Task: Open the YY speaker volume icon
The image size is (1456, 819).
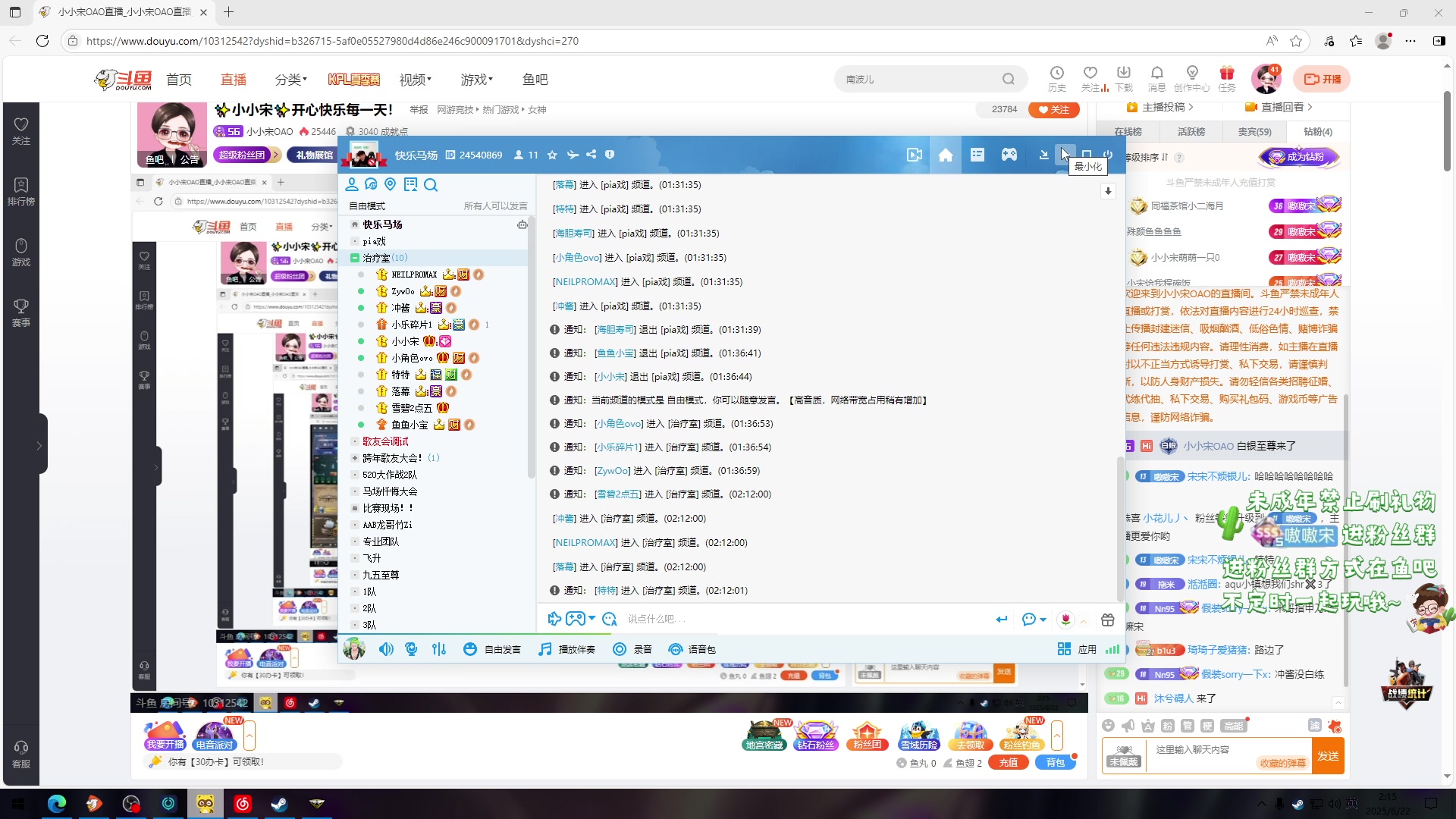Action: click(x=386, y=649)
